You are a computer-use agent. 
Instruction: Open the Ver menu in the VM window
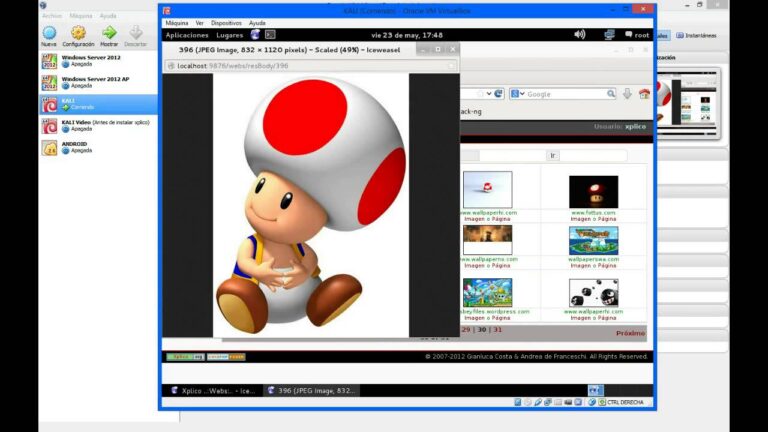point(199,23)
